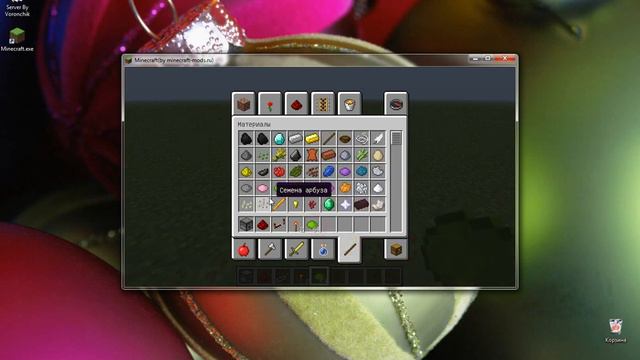Open the Building Blocks tab with brick icon

(243, 104)
